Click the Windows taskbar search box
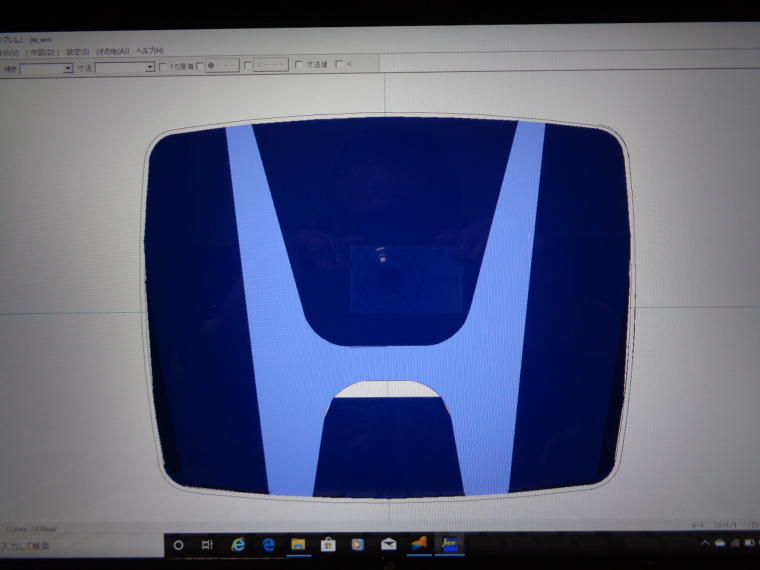This screenshot has width=760, height=570. pos(80,546)
